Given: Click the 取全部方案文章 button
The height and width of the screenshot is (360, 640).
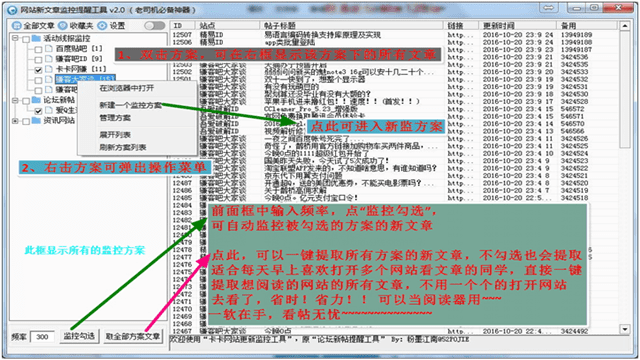Looking at the screenshot, I should coord(133,336).
